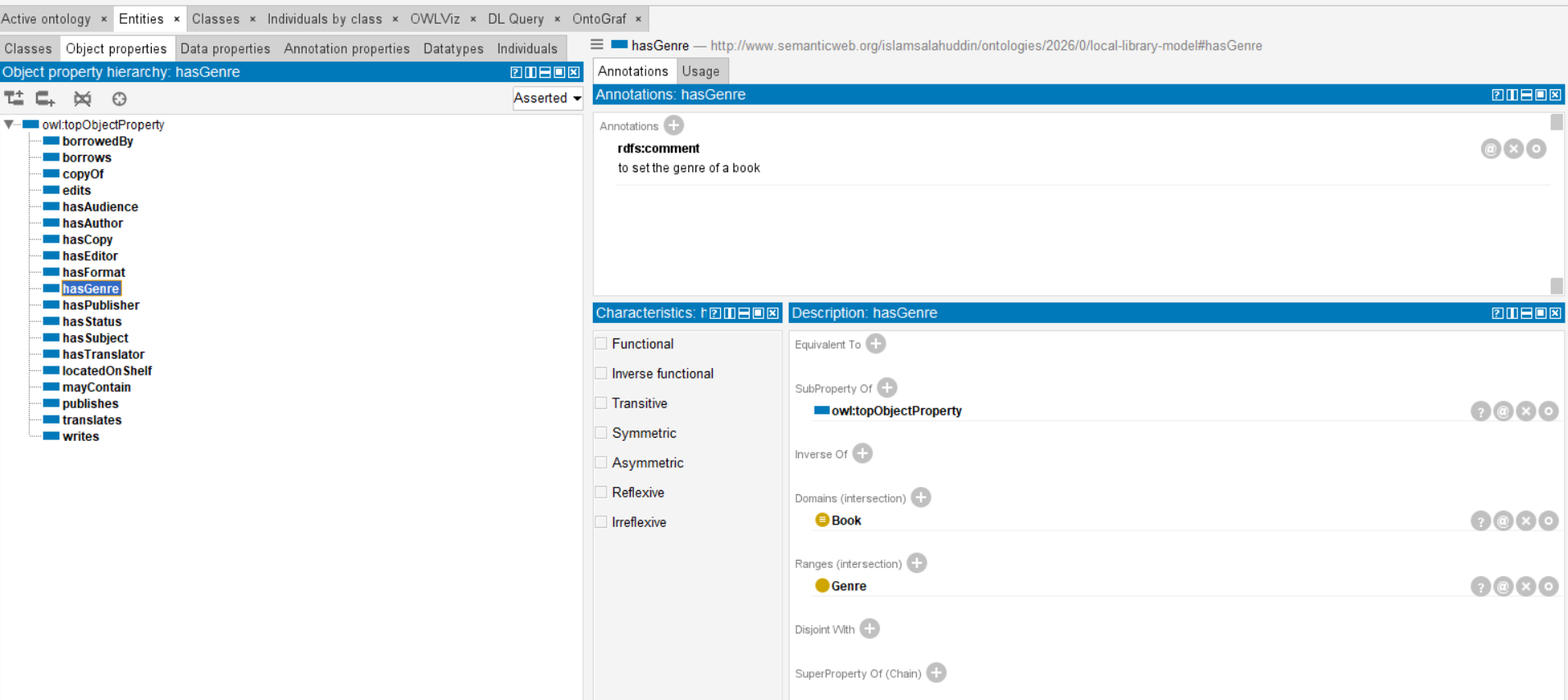Image resolution: width=1568 pixels, height=700 pixels.
Task: Click the annotations panel vertical scrollbar
Action: click(x=1556, y=205)
